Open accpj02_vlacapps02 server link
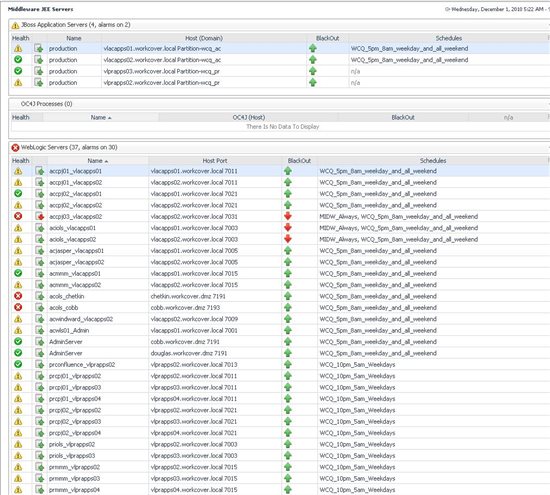Viewport: 550px width, 495px height. (75, 205)
